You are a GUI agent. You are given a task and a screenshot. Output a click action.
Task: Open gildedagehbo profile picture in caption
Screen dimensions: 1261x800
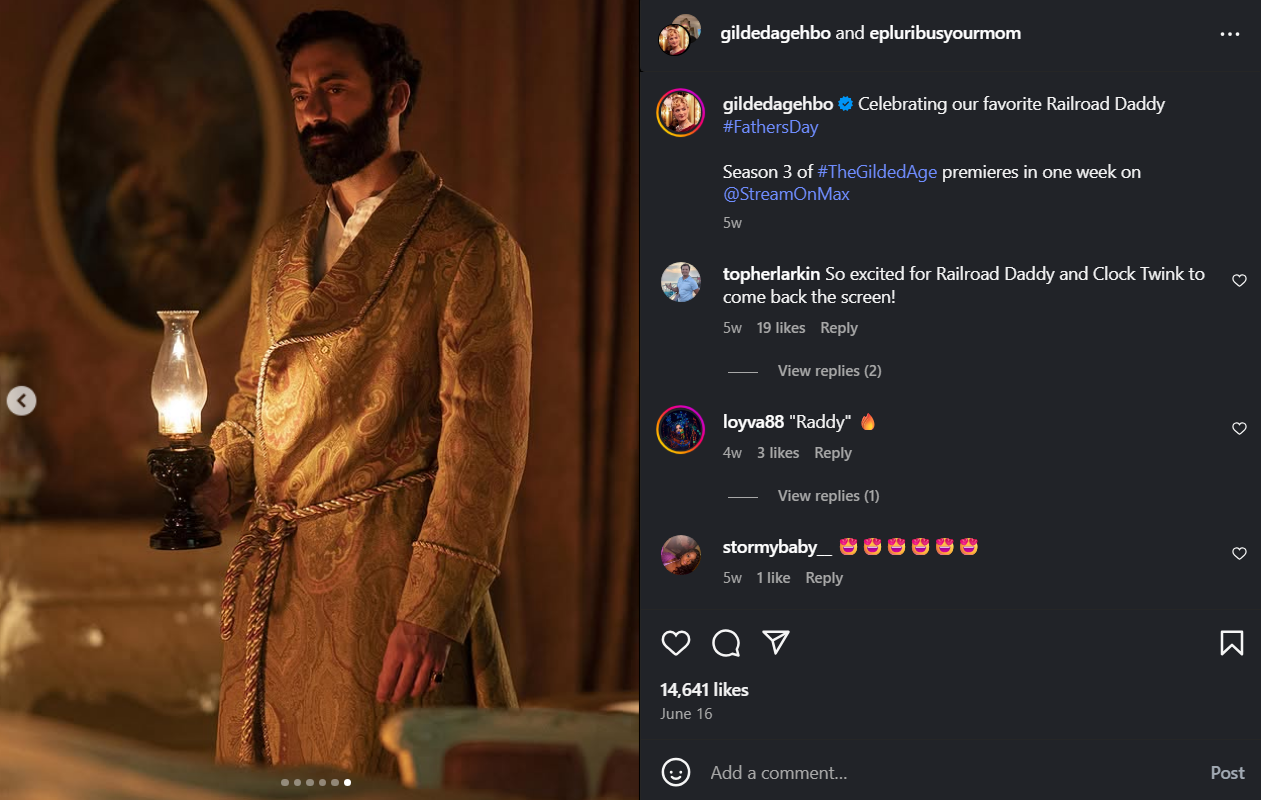pyautogui.click(x=681, y=113)
